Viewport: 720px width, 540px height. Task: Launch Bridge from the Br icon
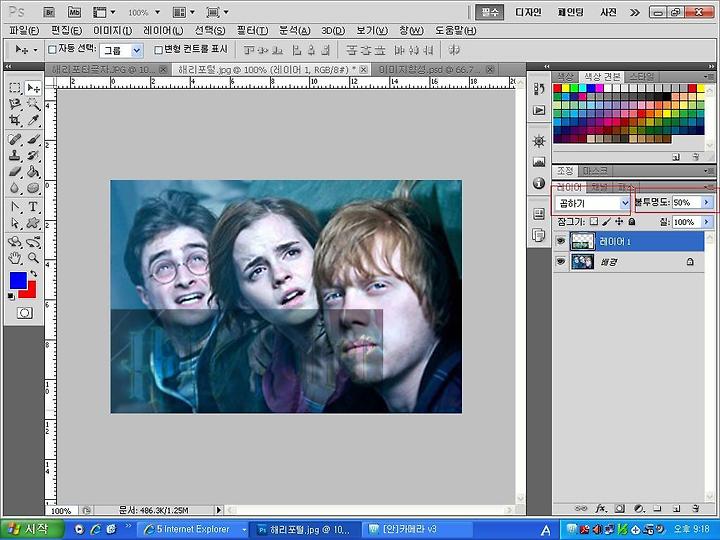point(49,12)
